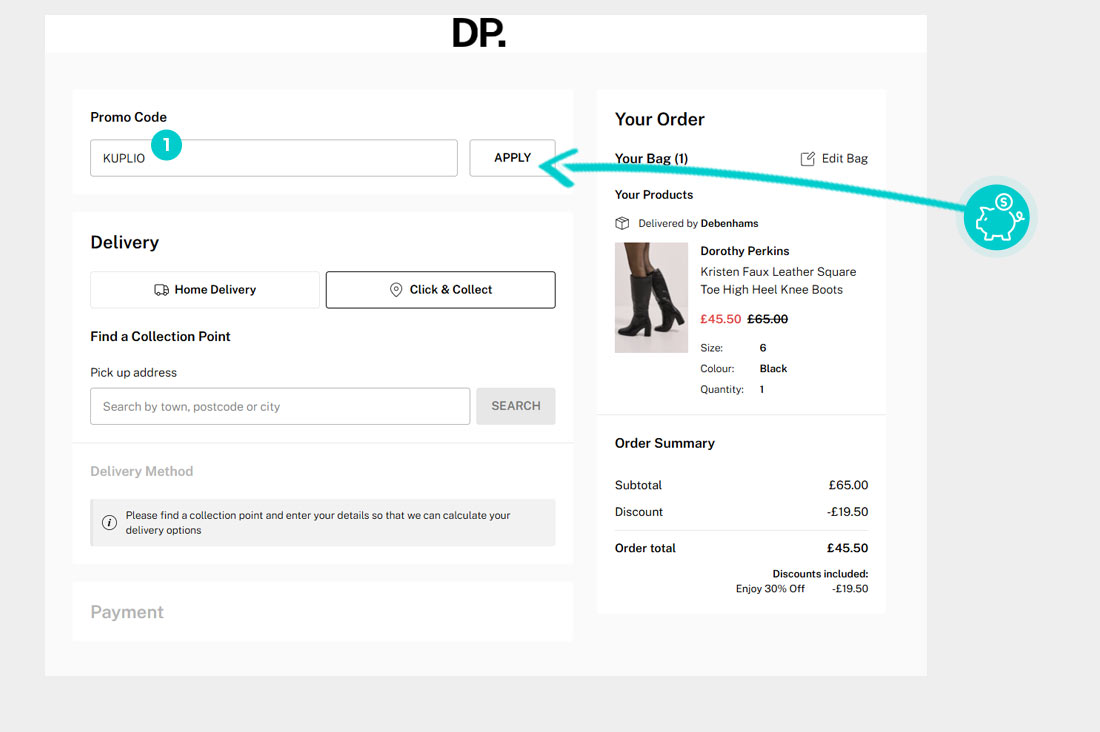This screenshot has width=1100, height=732.
Task: Click the DP logo at the top
Action: tap(478, 32)
